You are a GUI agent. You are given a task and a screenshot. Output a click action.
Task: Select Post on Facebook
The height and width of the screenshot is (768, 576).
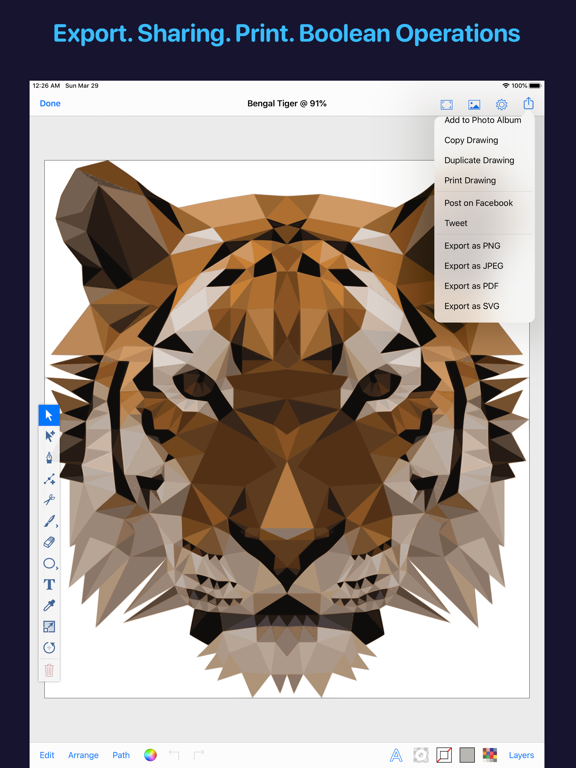click(x=479, y=203)
